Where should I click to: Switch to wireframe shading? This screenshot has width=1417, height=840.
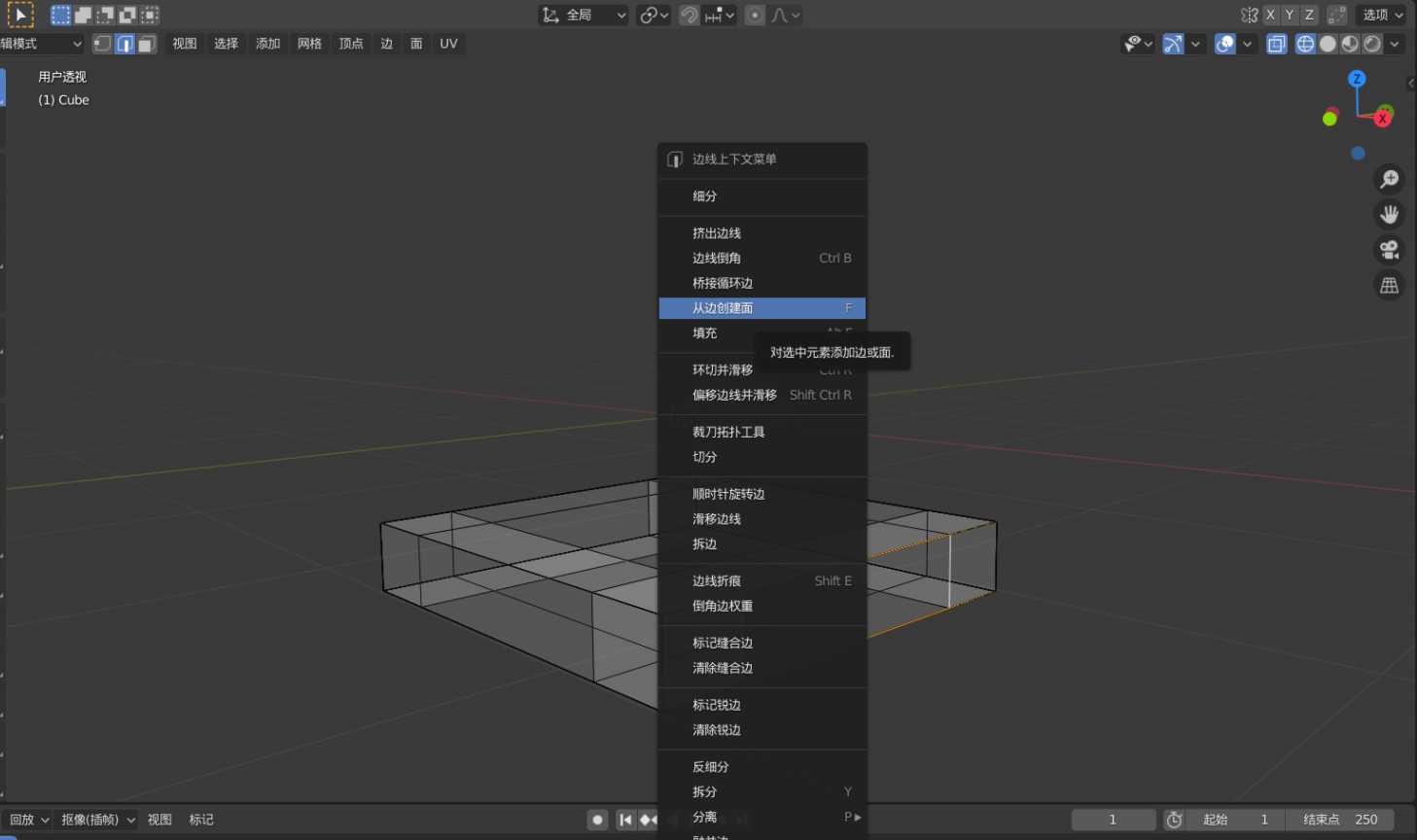coord(1305,44)
